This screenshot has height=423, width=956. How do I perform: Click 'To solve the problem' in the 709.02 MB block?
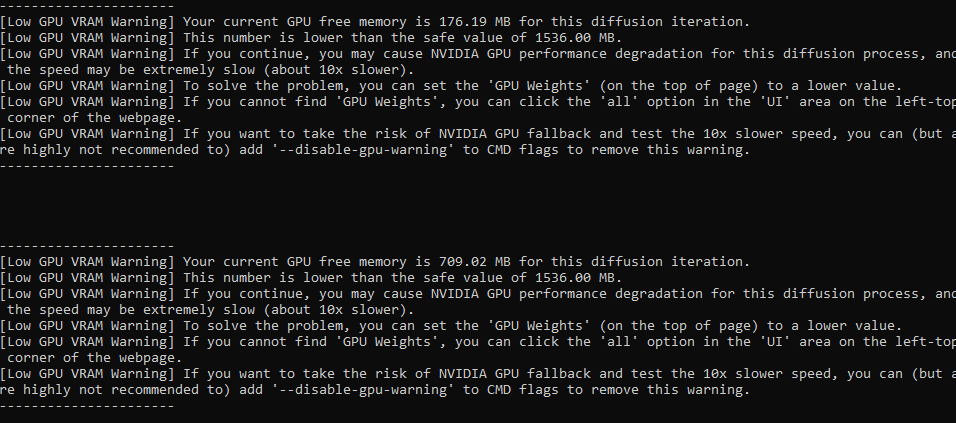263,326
